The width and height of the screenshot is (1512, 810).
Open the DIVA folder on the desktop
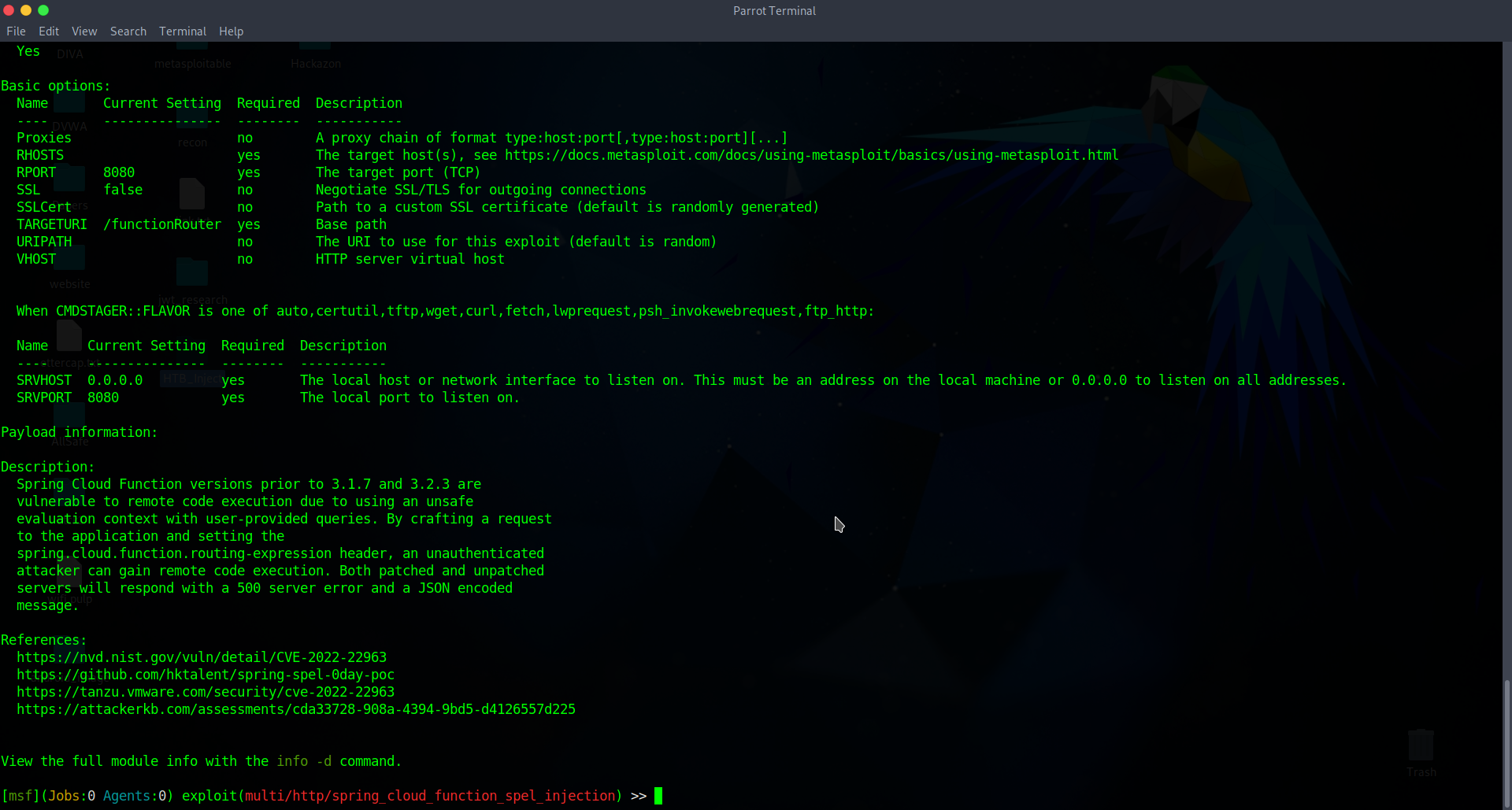(70, 53)
